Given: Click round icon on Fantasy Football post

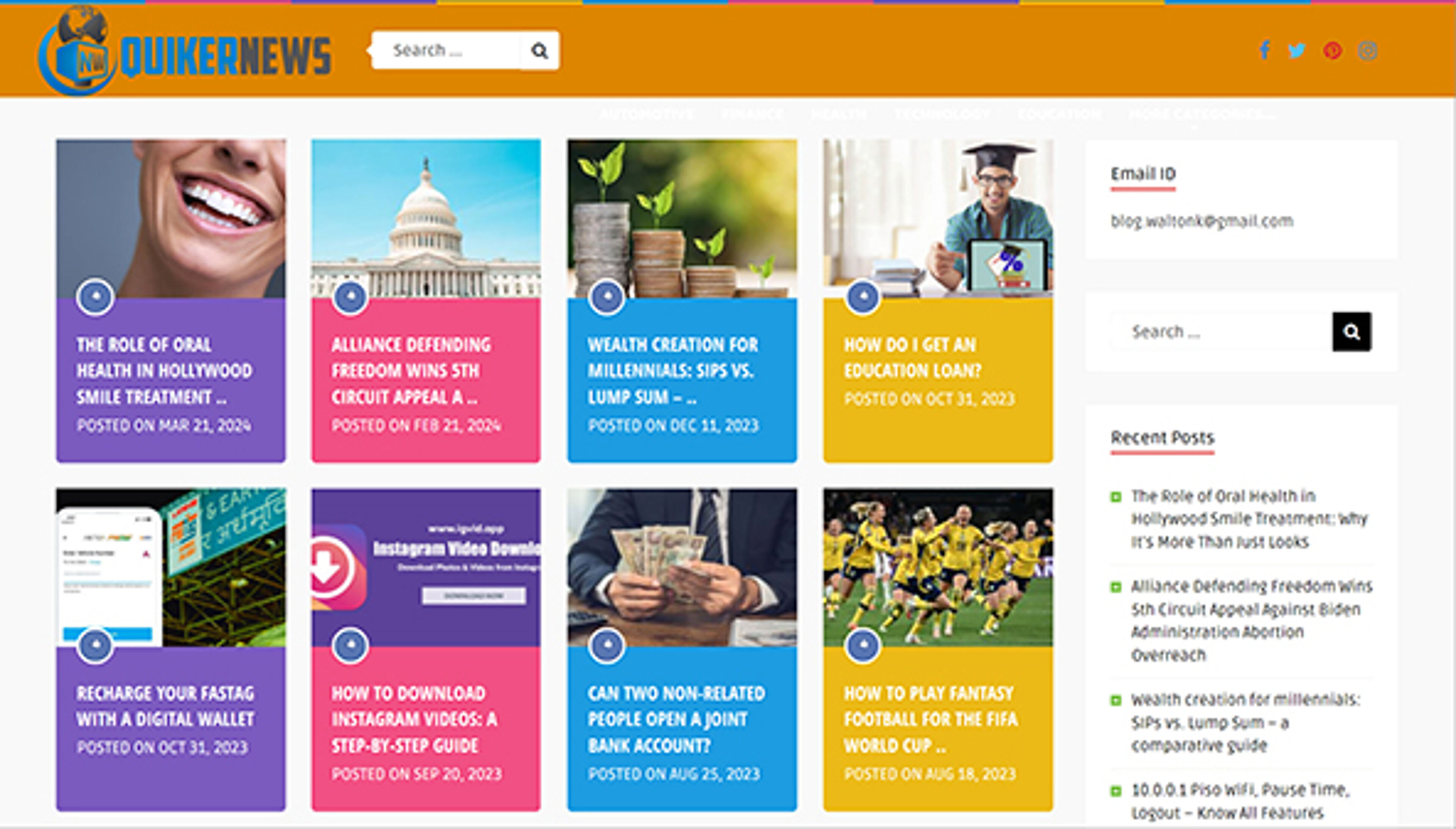Looking at the screenshot, I should coord(863,645).
